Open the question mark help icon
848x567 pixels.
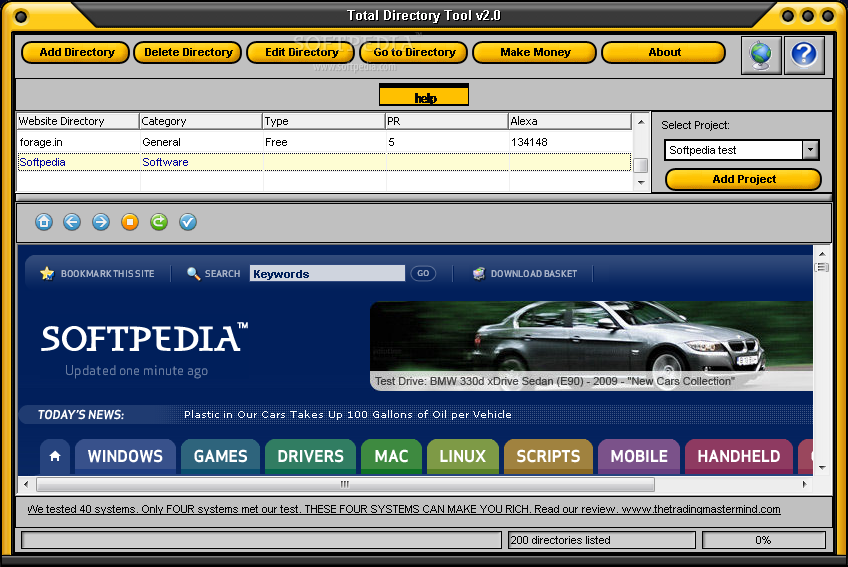pos(804,55)
